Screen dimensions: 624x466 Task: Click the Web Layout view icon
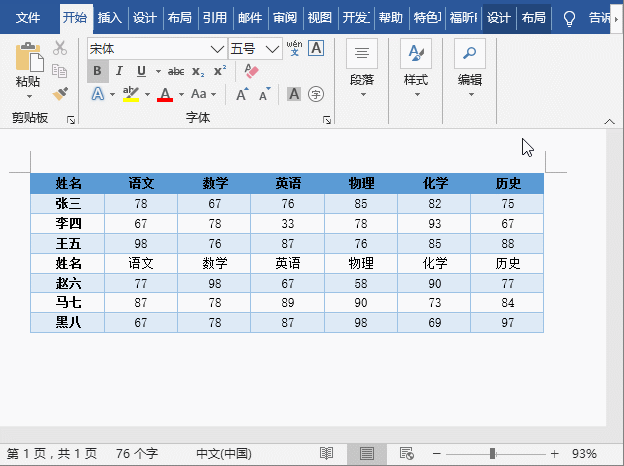coord(406,453)
